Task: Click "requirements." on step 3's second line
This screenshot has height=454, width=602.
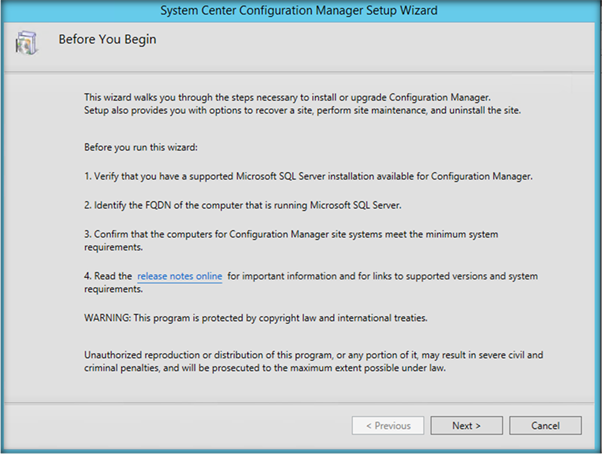Action: [113, 247]
